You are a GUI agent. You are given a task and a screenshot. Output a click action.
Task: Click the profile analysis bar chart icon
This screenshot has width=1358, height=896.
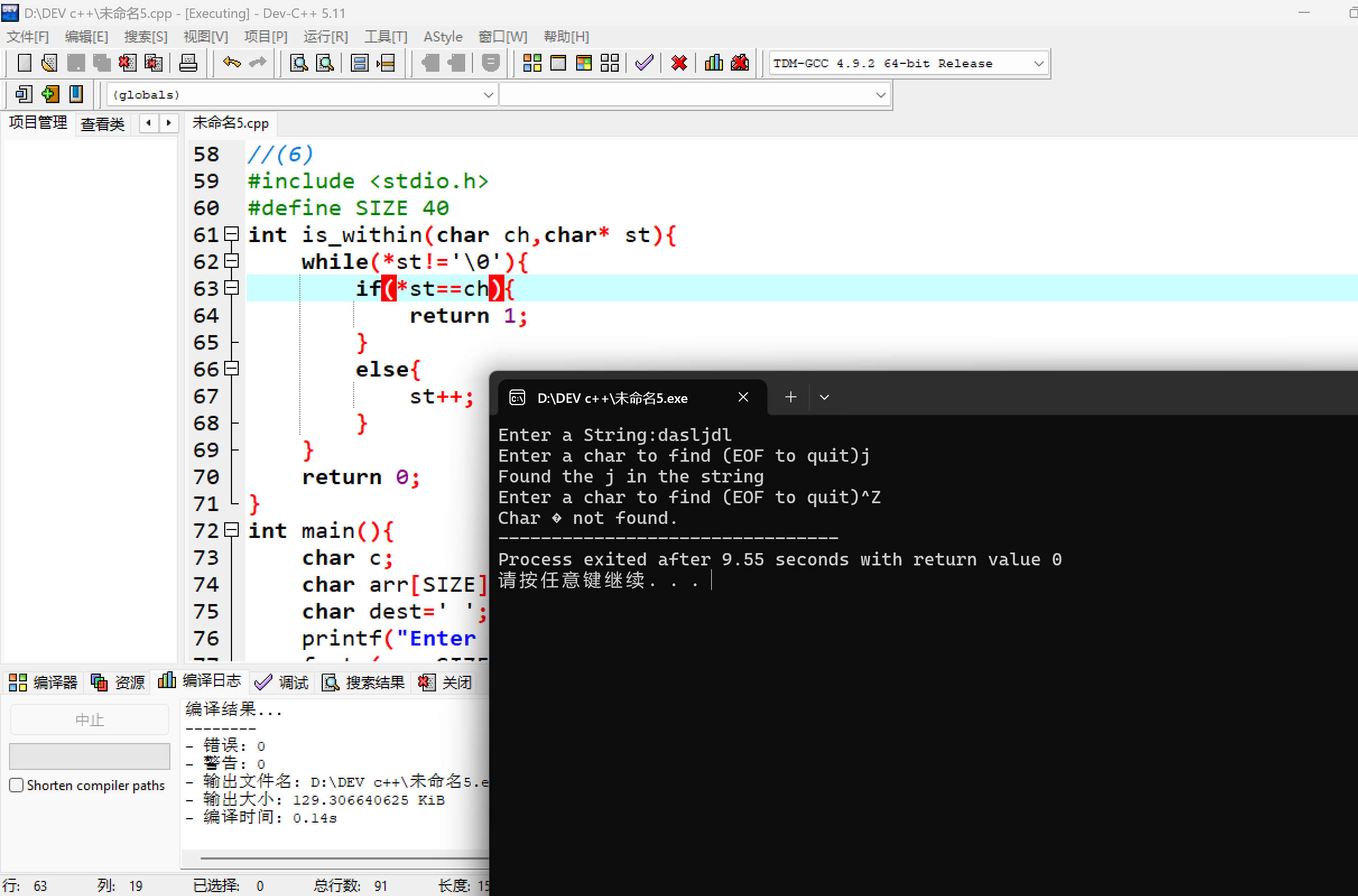click(x=713, y=63)
